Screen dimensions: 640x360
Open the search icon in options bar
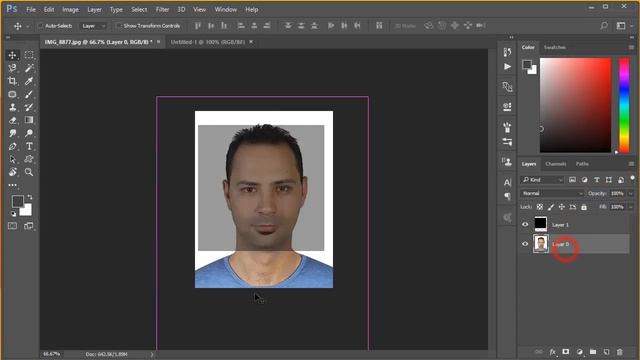click(x=604, y=26)
